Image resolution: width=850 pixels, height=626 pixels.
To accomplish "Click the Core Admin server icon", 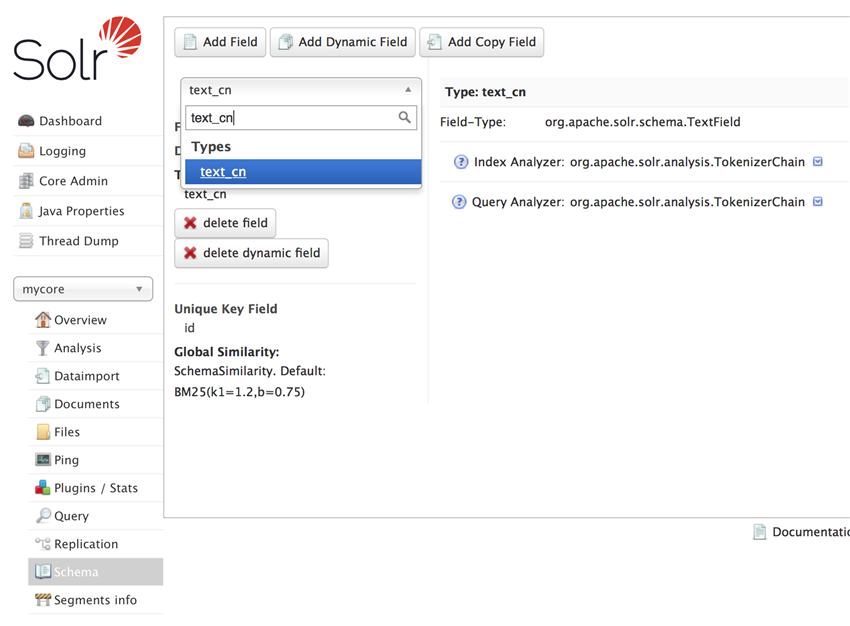I will point(25,181).
